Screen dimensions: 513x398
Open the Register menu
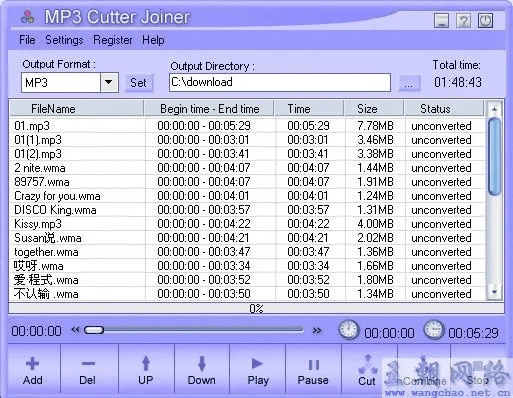pos(113,40)
